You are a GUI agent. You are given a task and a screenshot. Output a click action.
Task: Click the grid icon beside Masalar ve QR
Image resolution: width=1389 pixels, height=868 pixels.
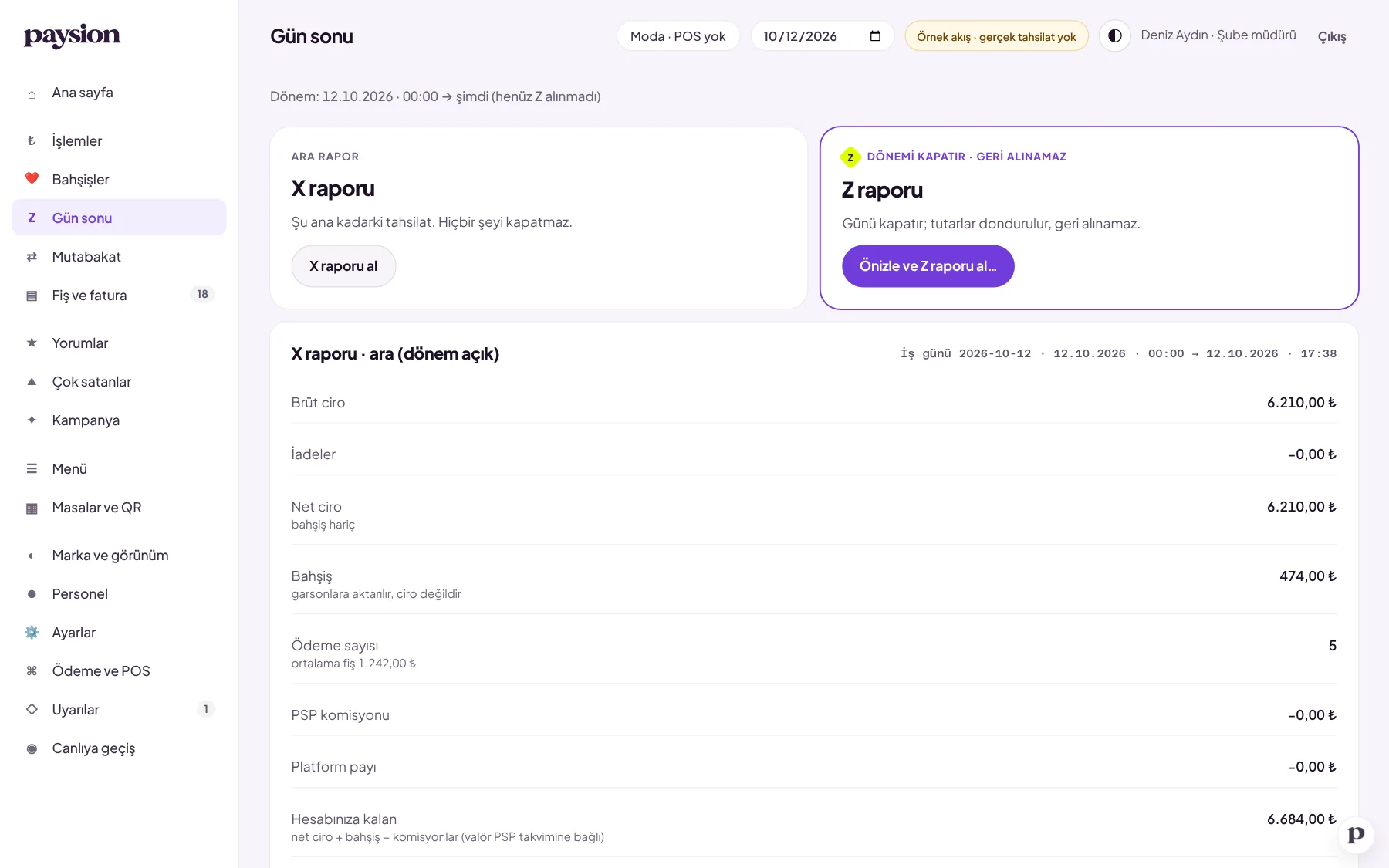32,508
